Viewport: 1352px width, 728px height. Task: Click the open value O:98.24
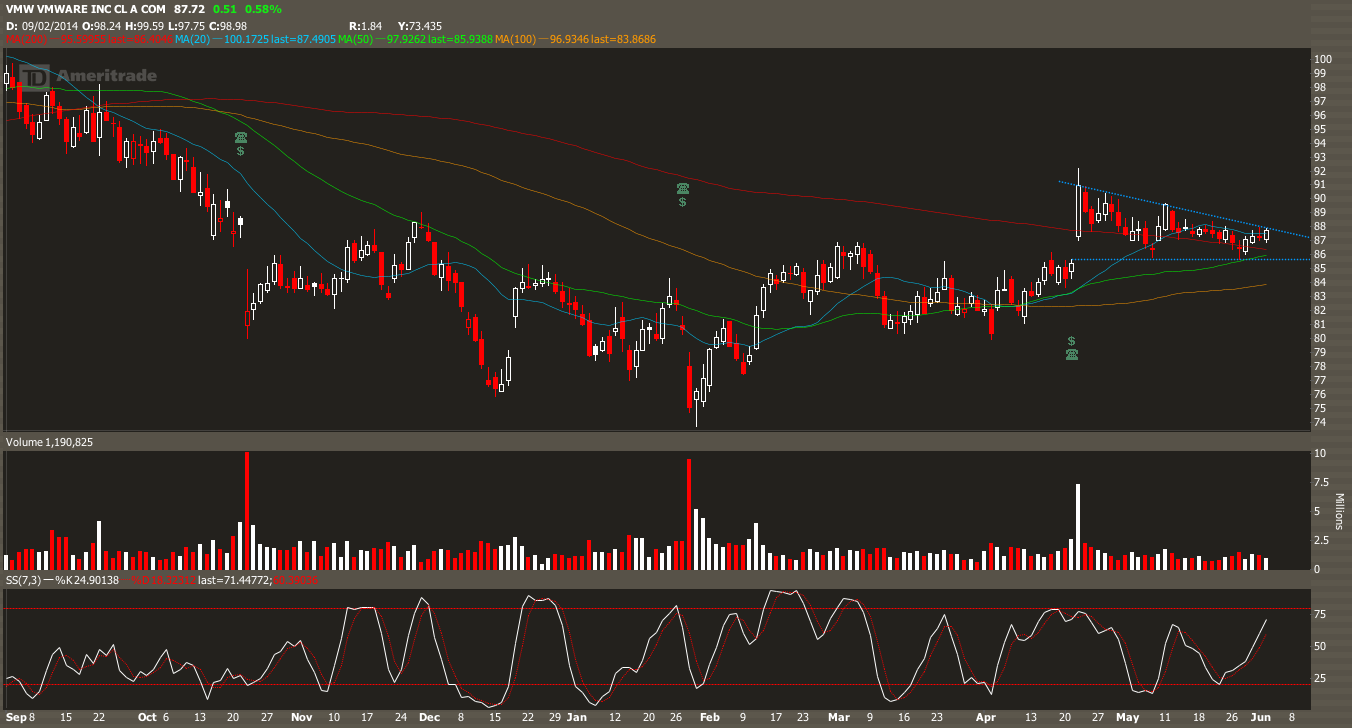click(x=101, y=24)
